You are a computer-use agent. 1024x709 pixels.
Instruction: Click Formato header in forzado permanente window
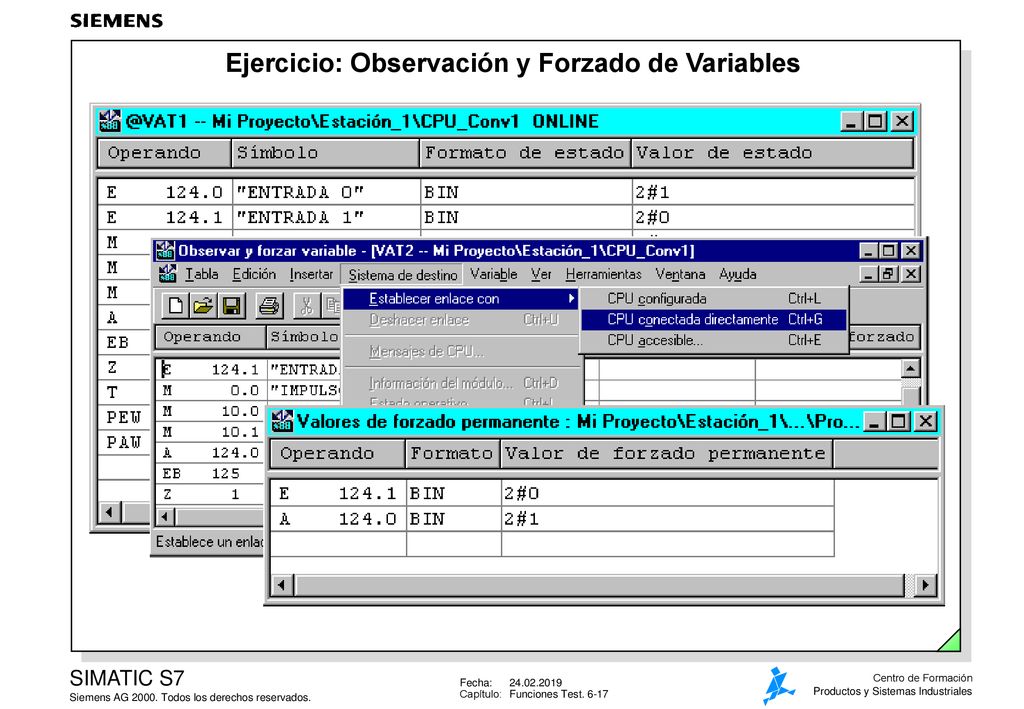pos(452,454)
